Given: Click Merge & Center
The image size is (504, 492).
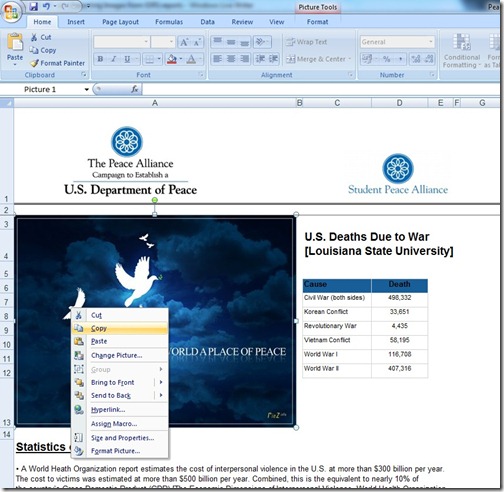Looking at the screenshot, I should (x=315, y=59).
